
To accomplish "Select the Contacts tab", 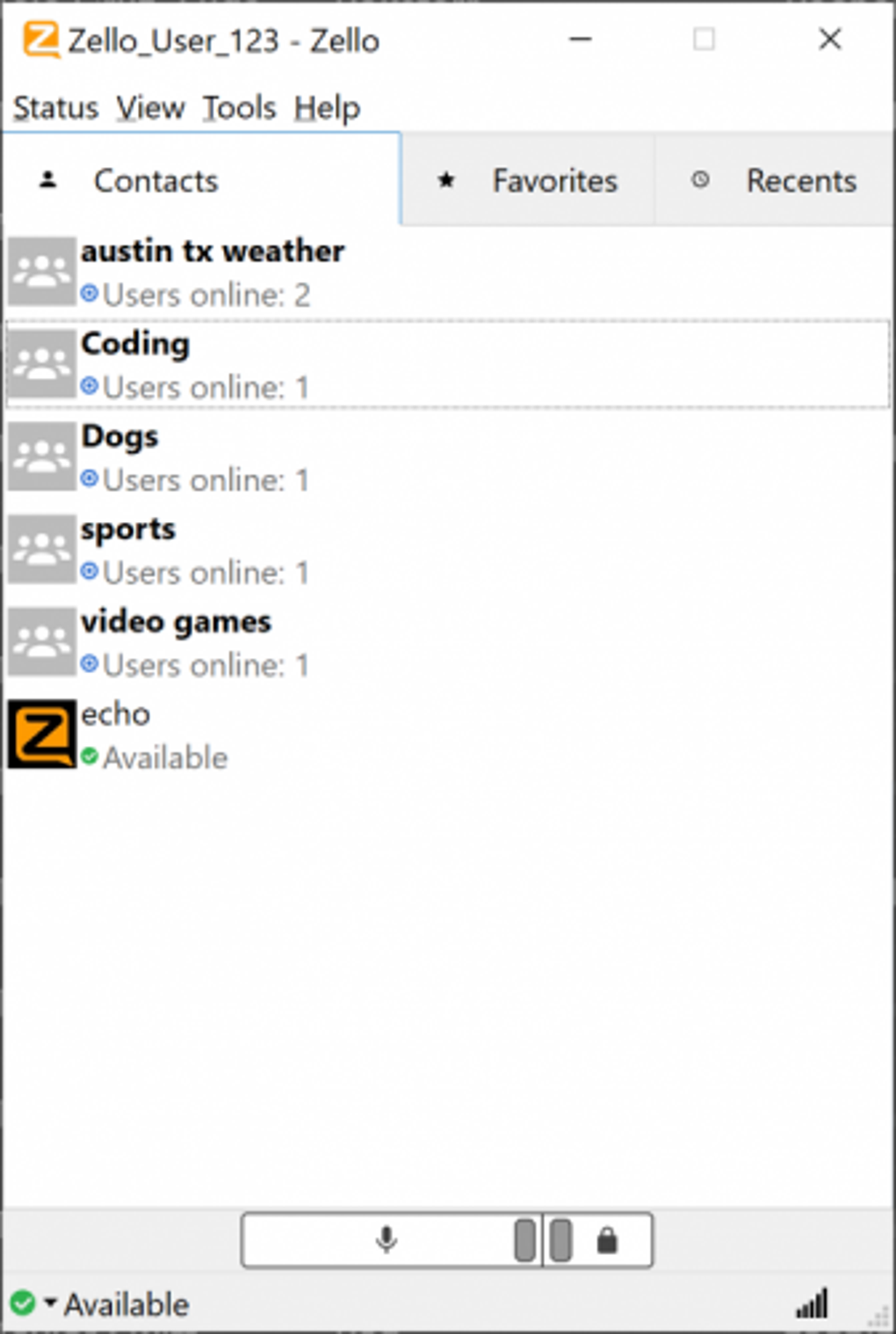I will (201, 179).
